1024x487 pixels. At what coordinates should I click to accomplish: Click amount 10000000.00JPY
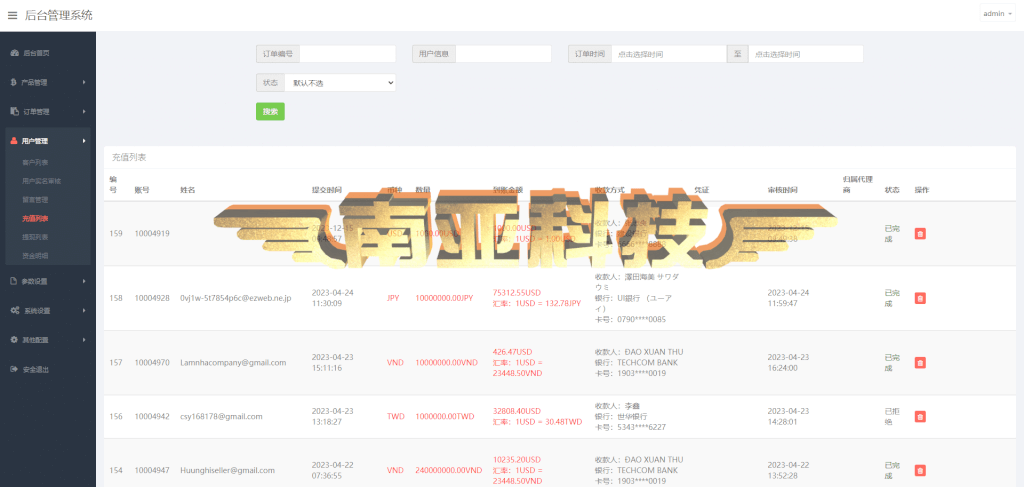444,298
